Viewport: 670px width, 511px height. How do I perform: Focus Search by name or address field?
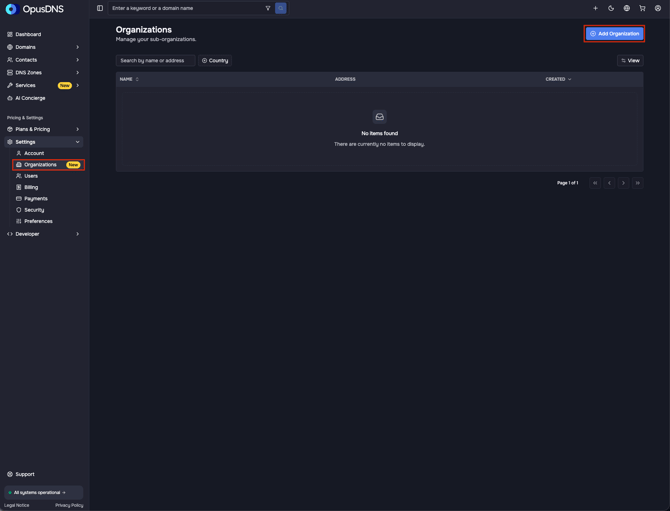[156, 61]
